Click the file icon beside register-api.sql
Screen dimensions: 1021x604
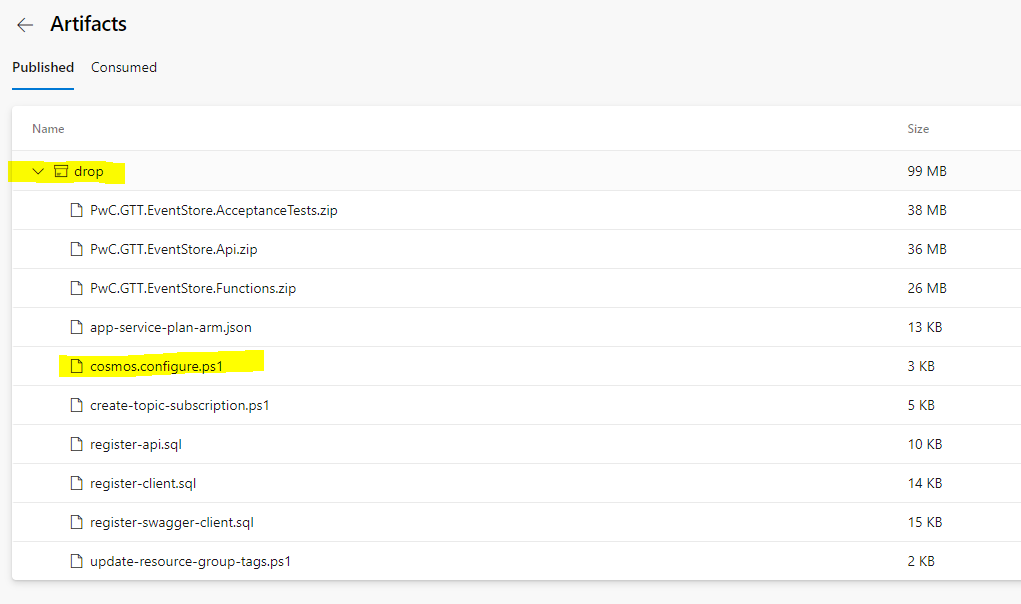tap(77, 443)
